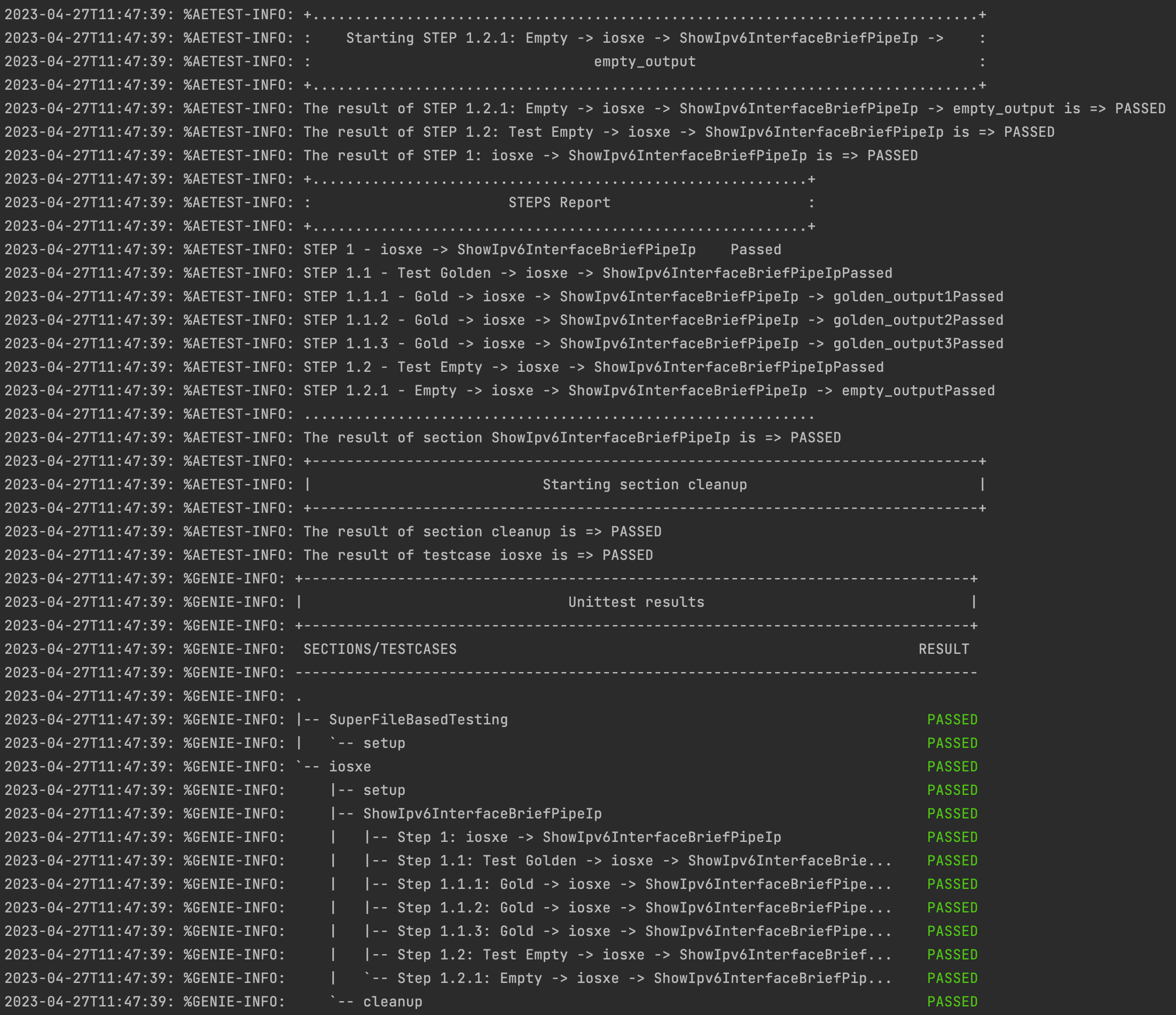The width and height of the screenshot is (1176, 1015).
Task: Click the PASSED label next to SuperFileBasedTesting
Action: [952, 719]
